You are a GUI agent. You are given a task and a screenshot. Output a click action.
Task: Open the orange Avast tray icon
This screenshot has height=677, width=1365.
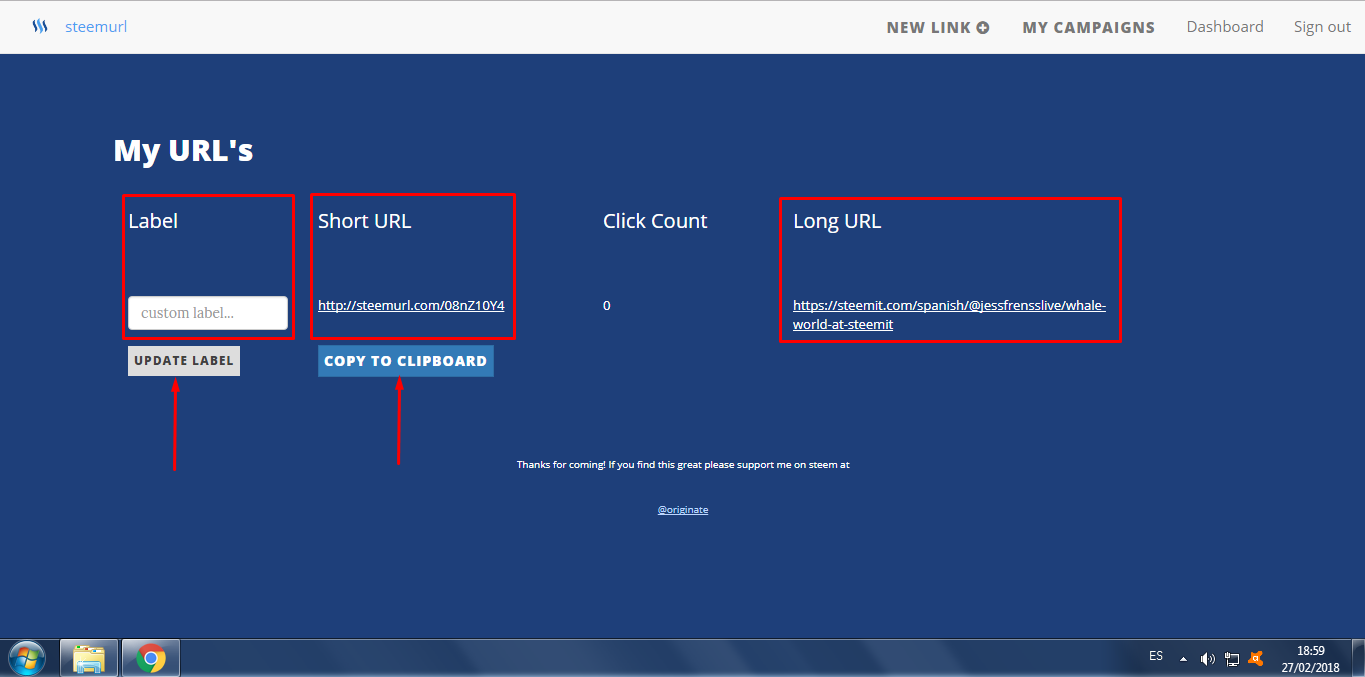click(x=1257, y=659)
